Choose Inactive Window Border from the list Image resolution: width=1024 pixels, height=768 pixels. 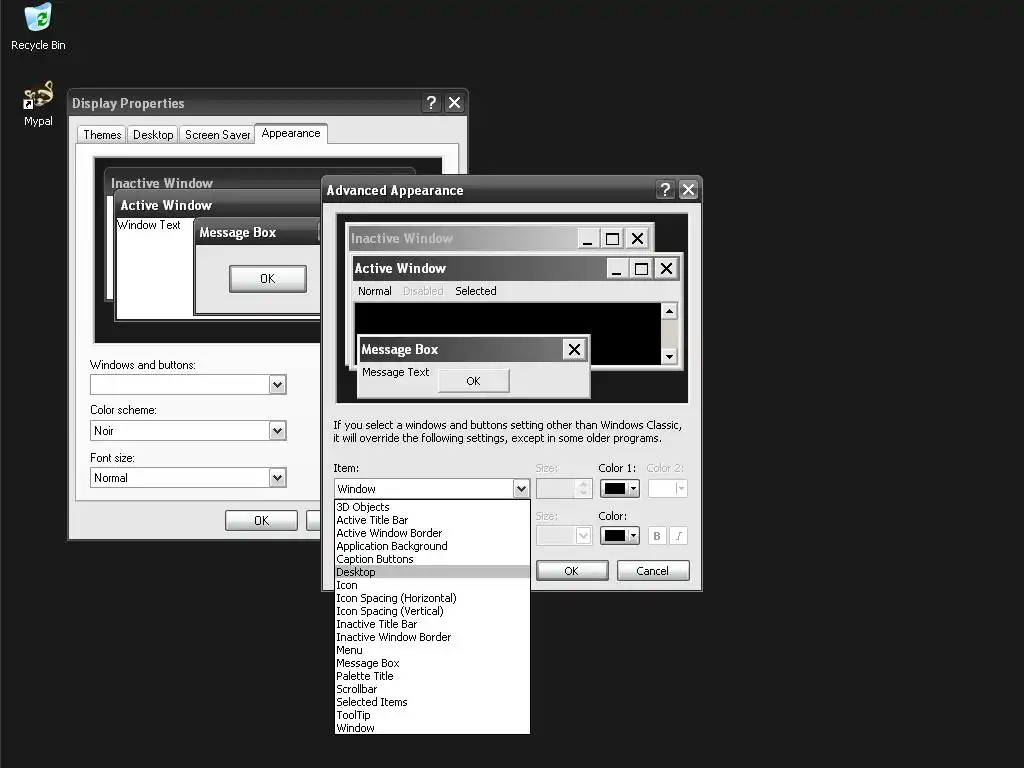(432, 637)
